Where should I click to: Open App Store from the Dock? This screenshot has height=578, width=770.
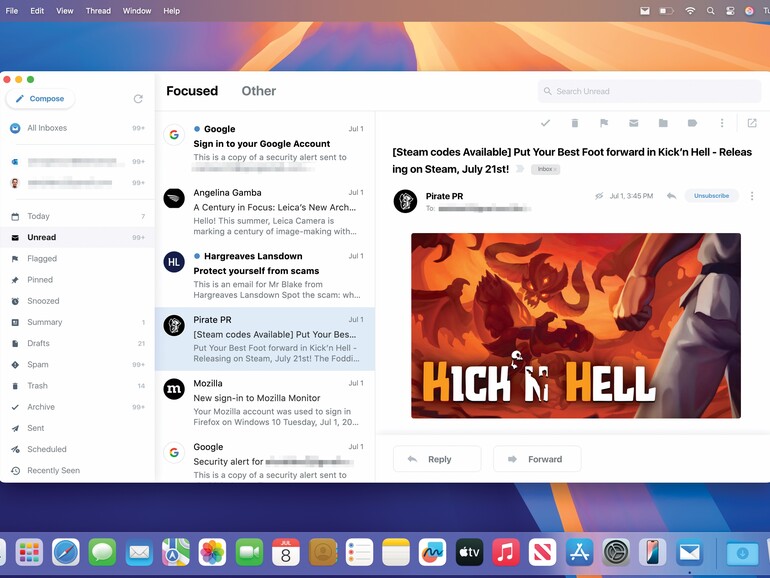click(x=579, y=552)
